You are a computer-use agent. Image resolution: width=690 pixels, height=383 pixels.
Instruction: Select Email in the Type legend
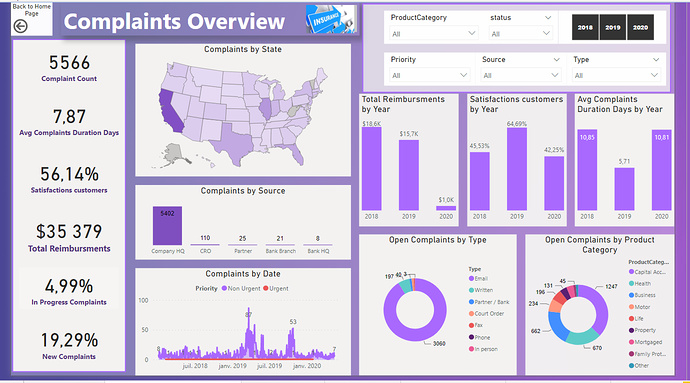478,278
